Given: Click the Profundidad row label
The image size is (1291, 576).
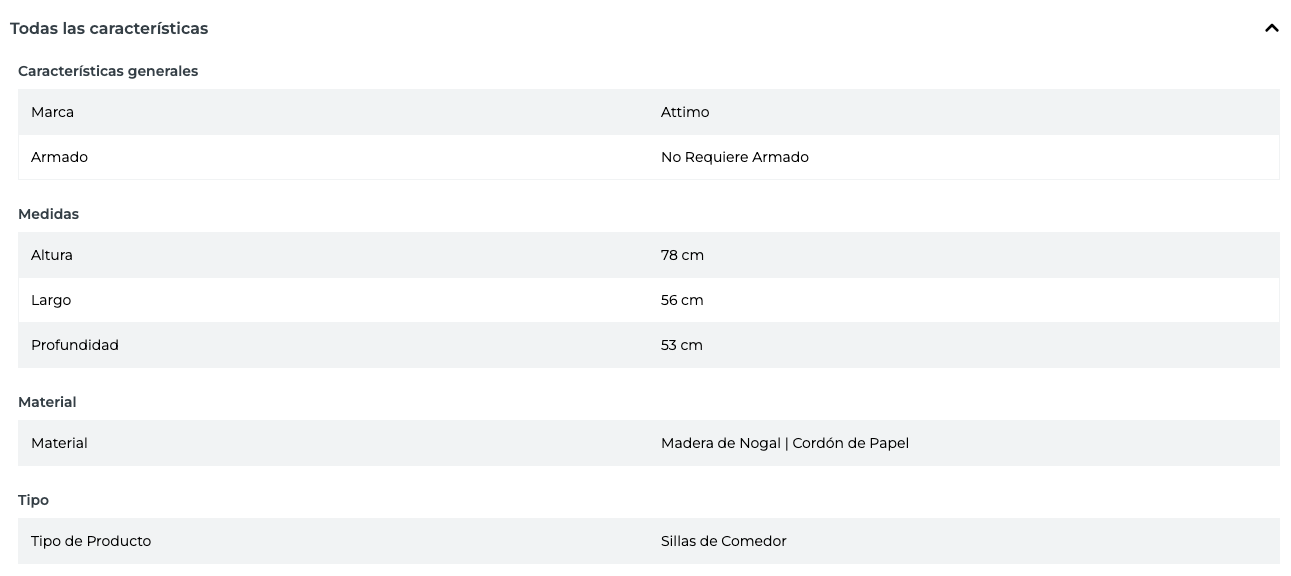Looking at the screenshot, I should [x=75, y=345].
